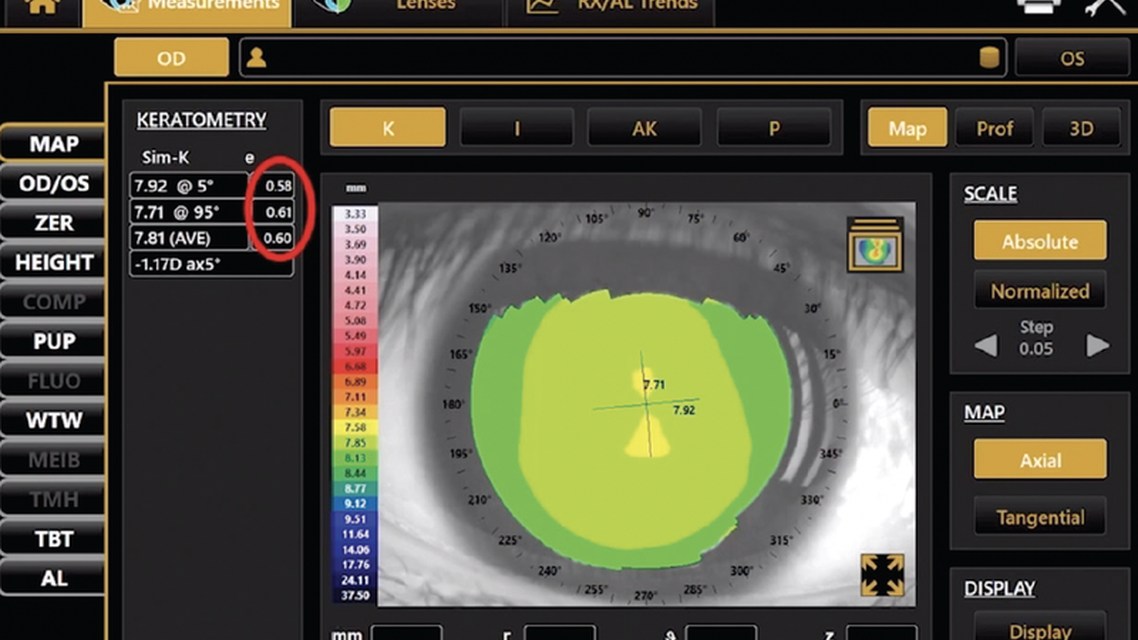This screenshot has width=1138, height=640.
Task: Click the database cylinder icon
Action: [x=988, y=57]
